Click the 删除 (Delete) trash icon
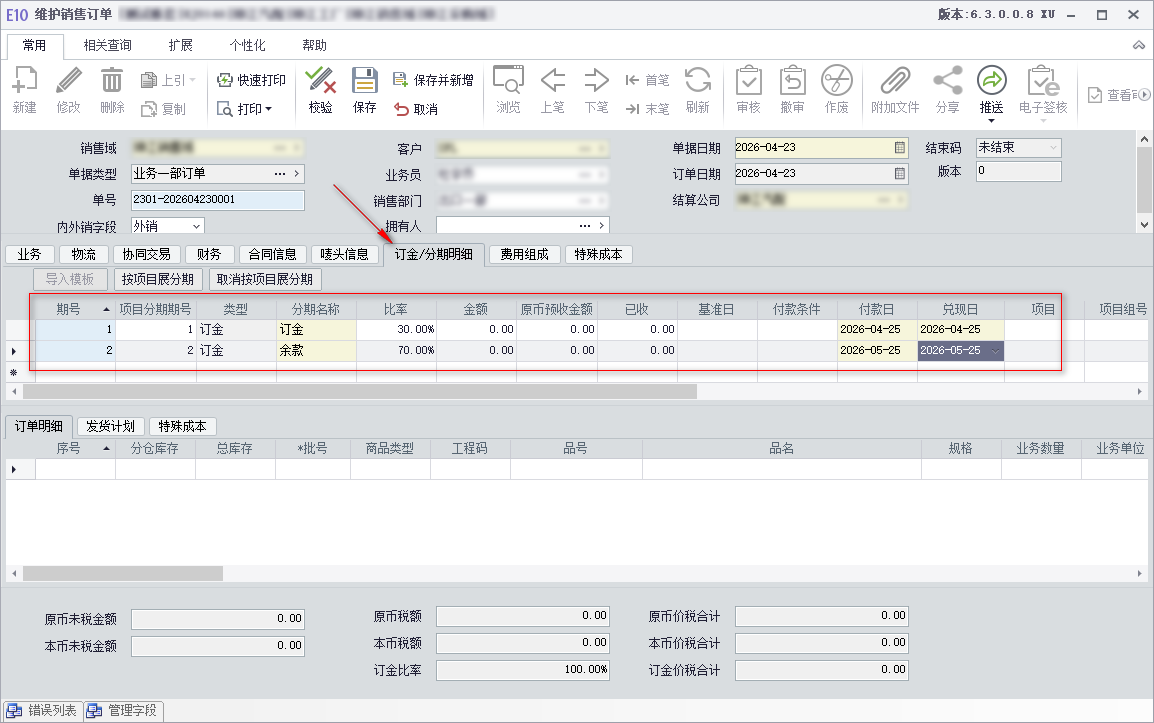The height and width of the screenshot is (723, 1154). point(112,90)
